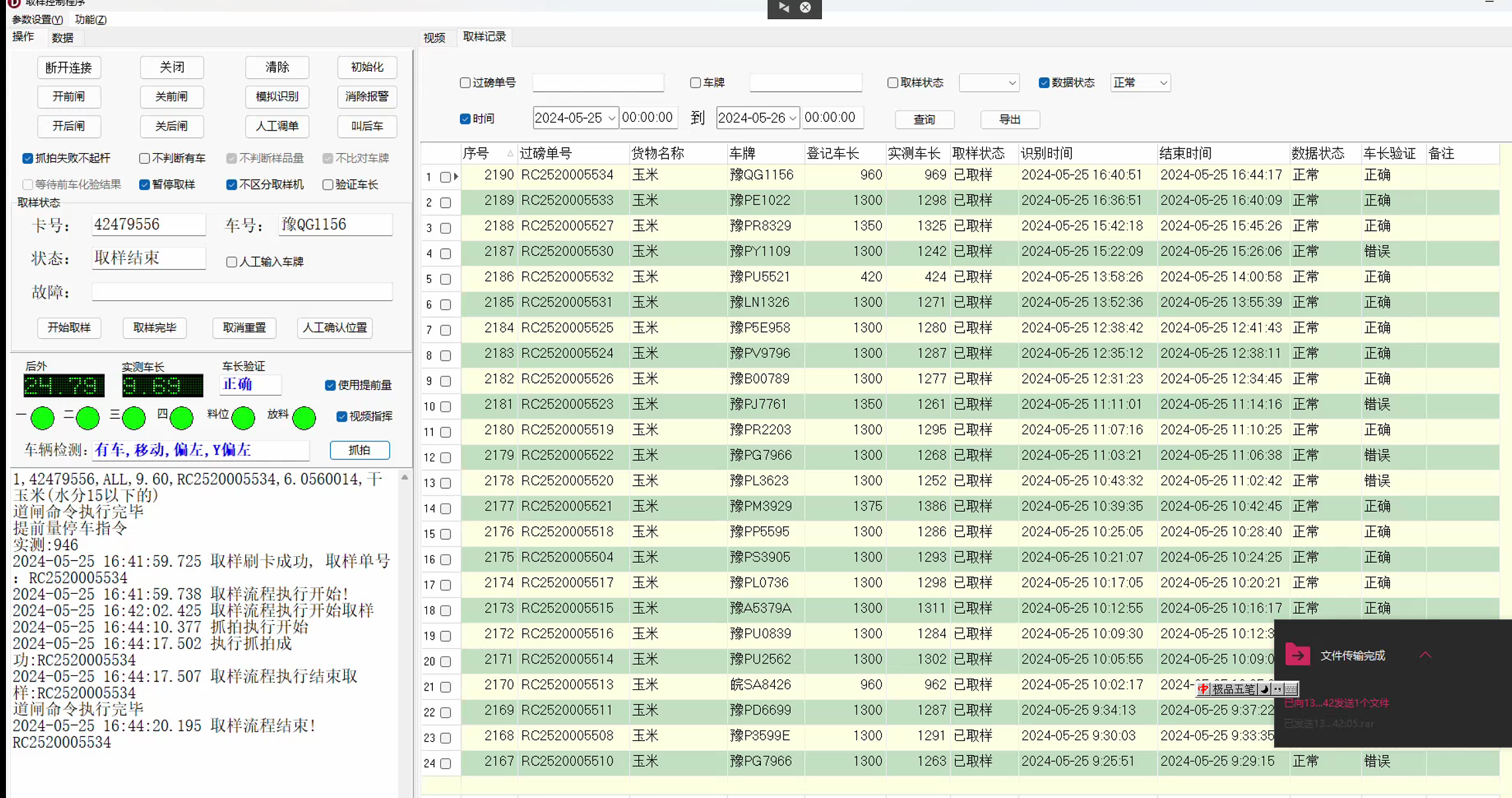Open the 功能 menu
The image size is (1512, 798).
pos(91,20)
